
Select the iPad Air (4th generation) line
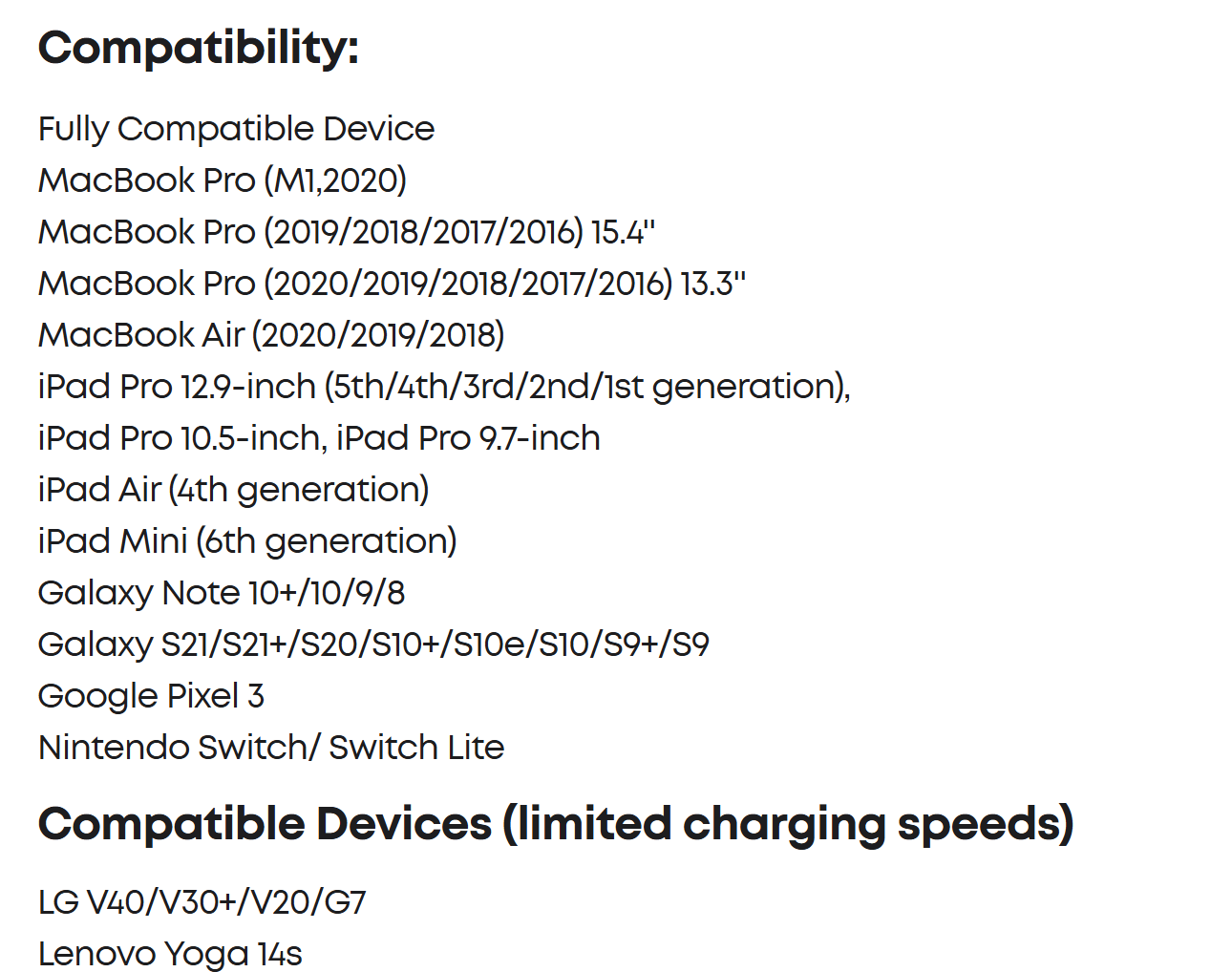[x=233, y=490]
